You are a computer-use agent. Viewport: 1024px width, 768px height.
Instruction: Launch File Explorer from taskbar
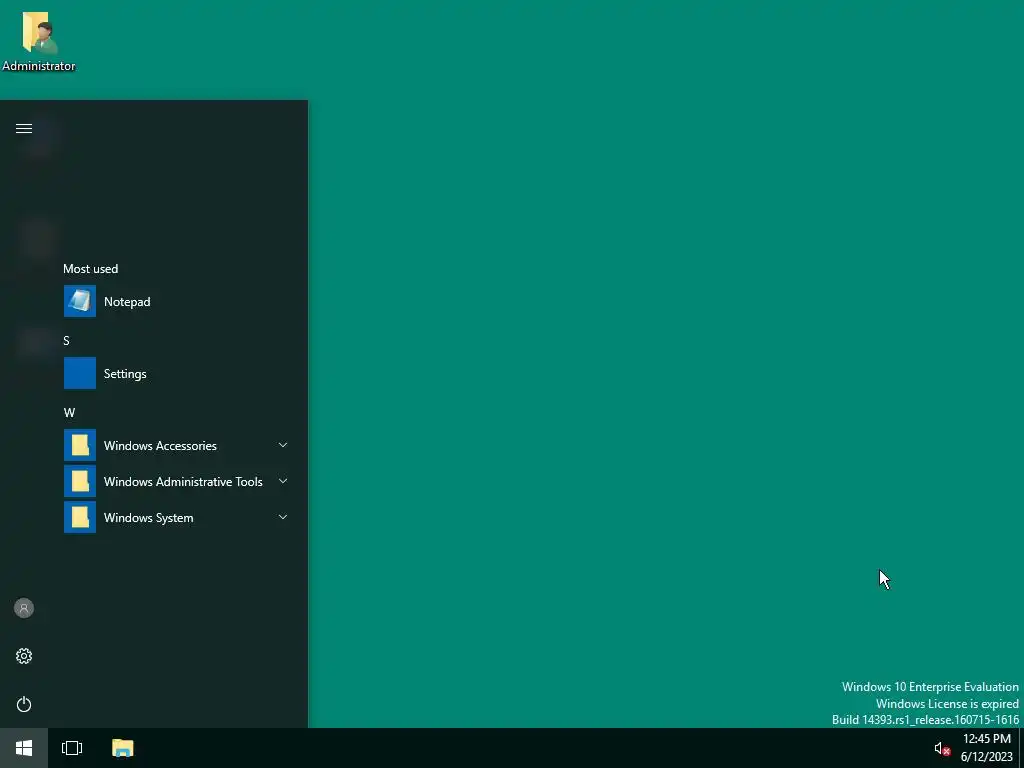pos(122,748)
